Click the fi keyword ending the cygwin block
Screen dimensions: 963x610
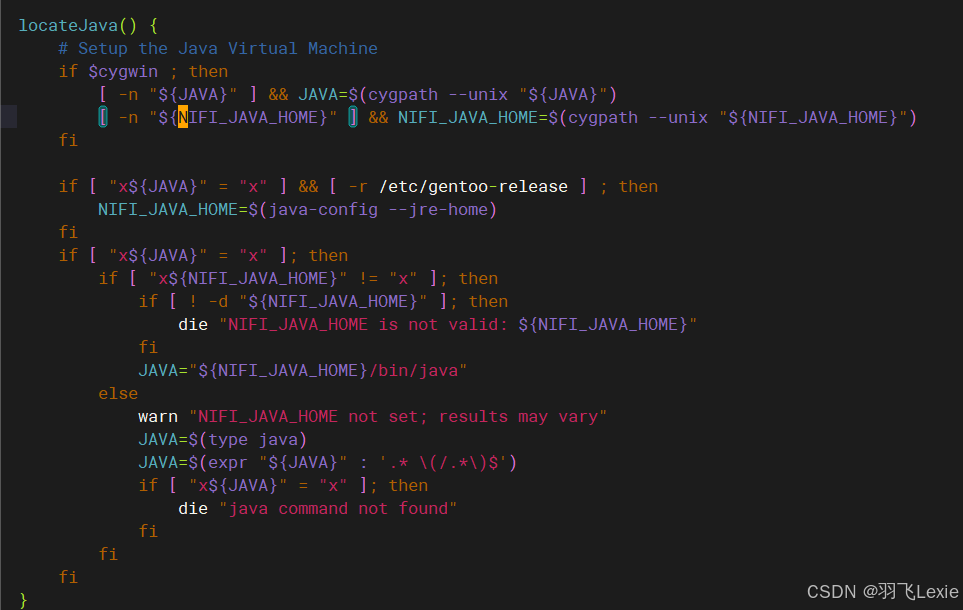pos(67,140)
